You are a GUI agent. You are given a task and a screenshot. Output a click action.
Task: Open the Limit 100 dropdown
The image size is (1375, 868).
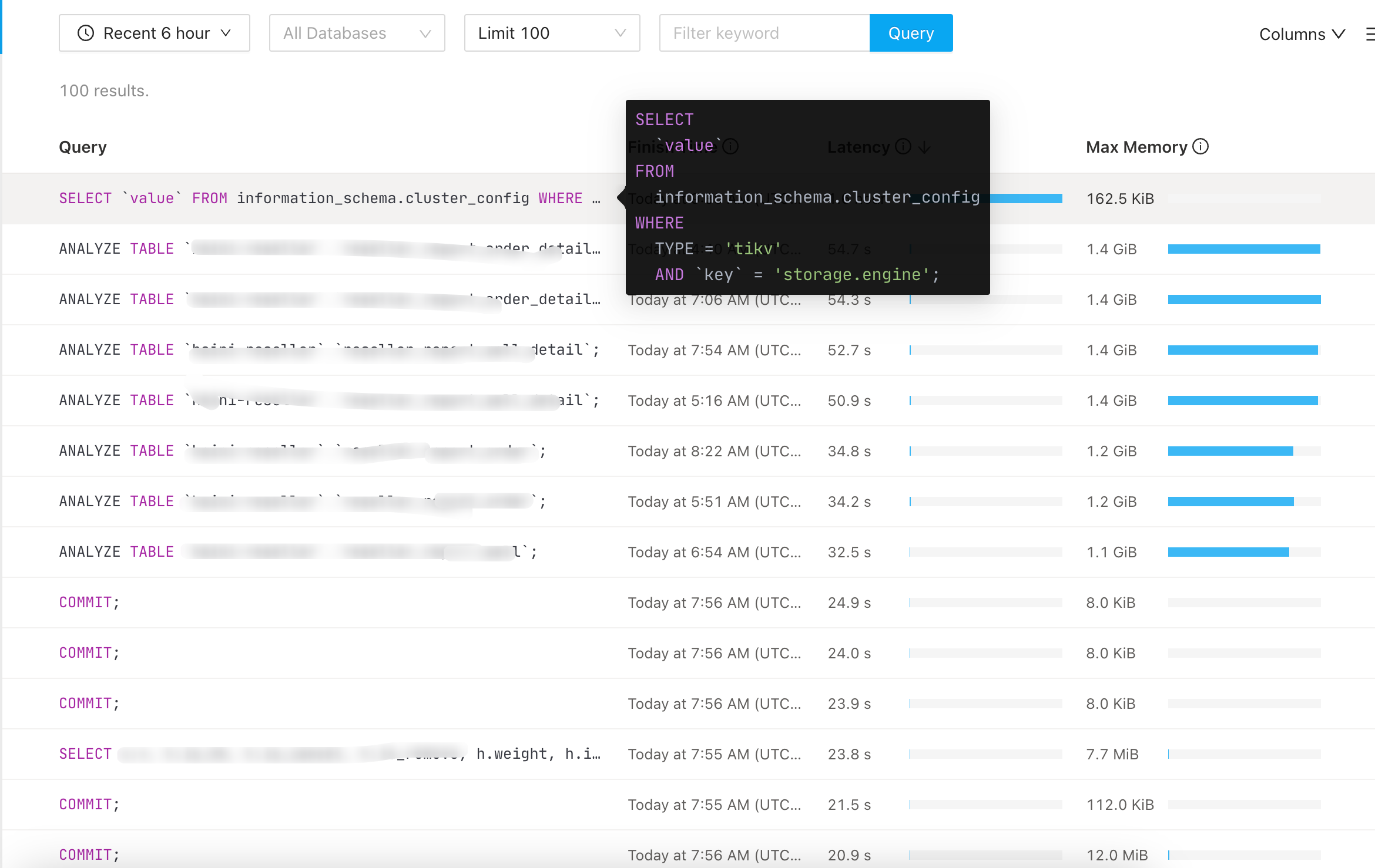552,33
